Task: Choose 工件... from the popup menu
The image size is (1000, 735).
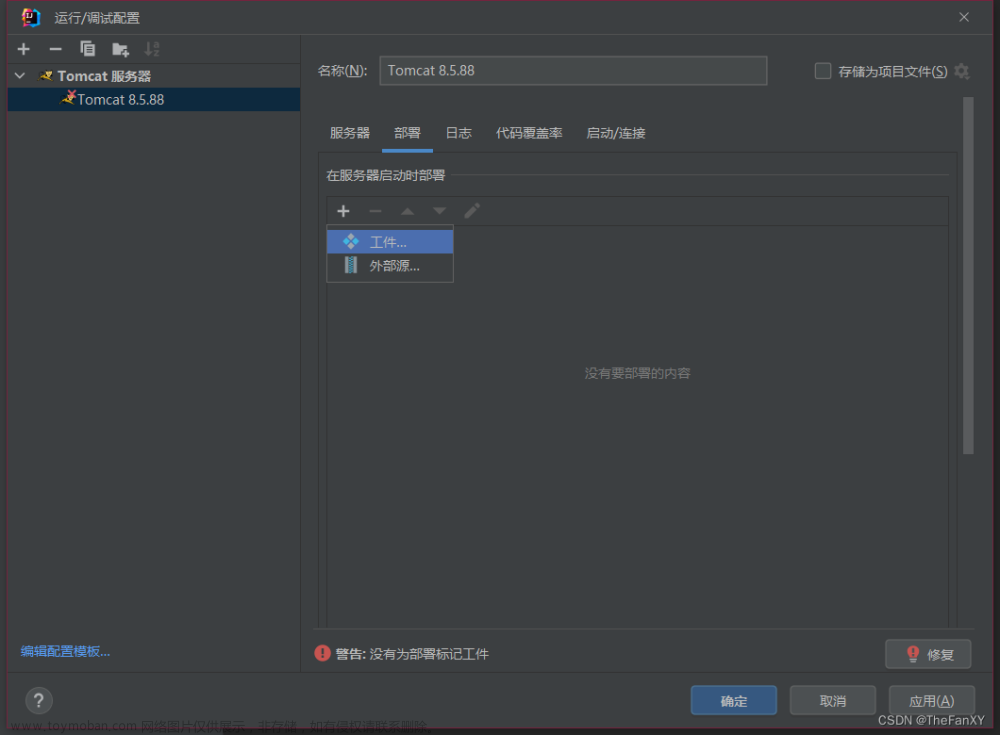Action: (x=390, y=242)
